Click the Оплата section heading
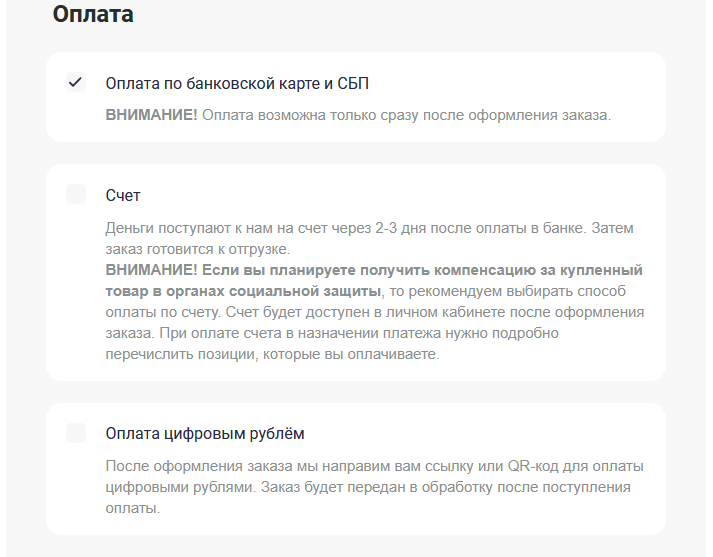The height and width of the screenshot is (557, 713). (93, 14)
